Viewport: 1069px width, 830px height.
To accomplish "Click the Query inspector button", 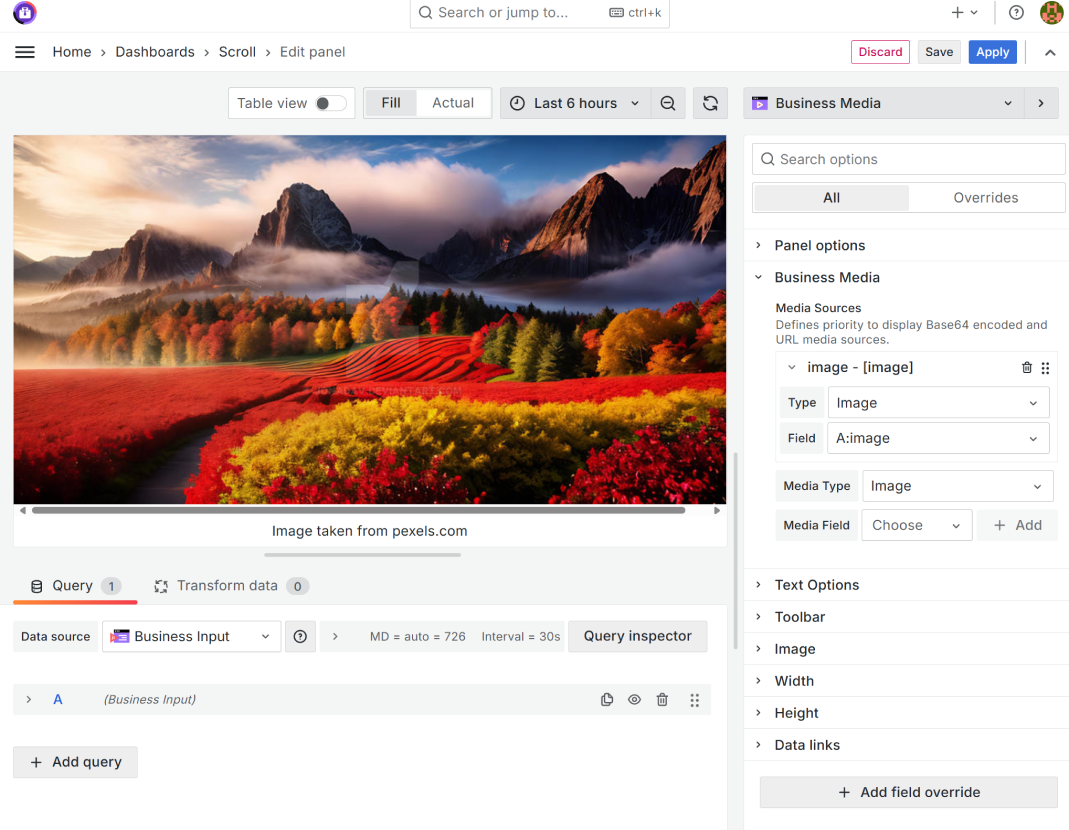I will coord(637,636).
